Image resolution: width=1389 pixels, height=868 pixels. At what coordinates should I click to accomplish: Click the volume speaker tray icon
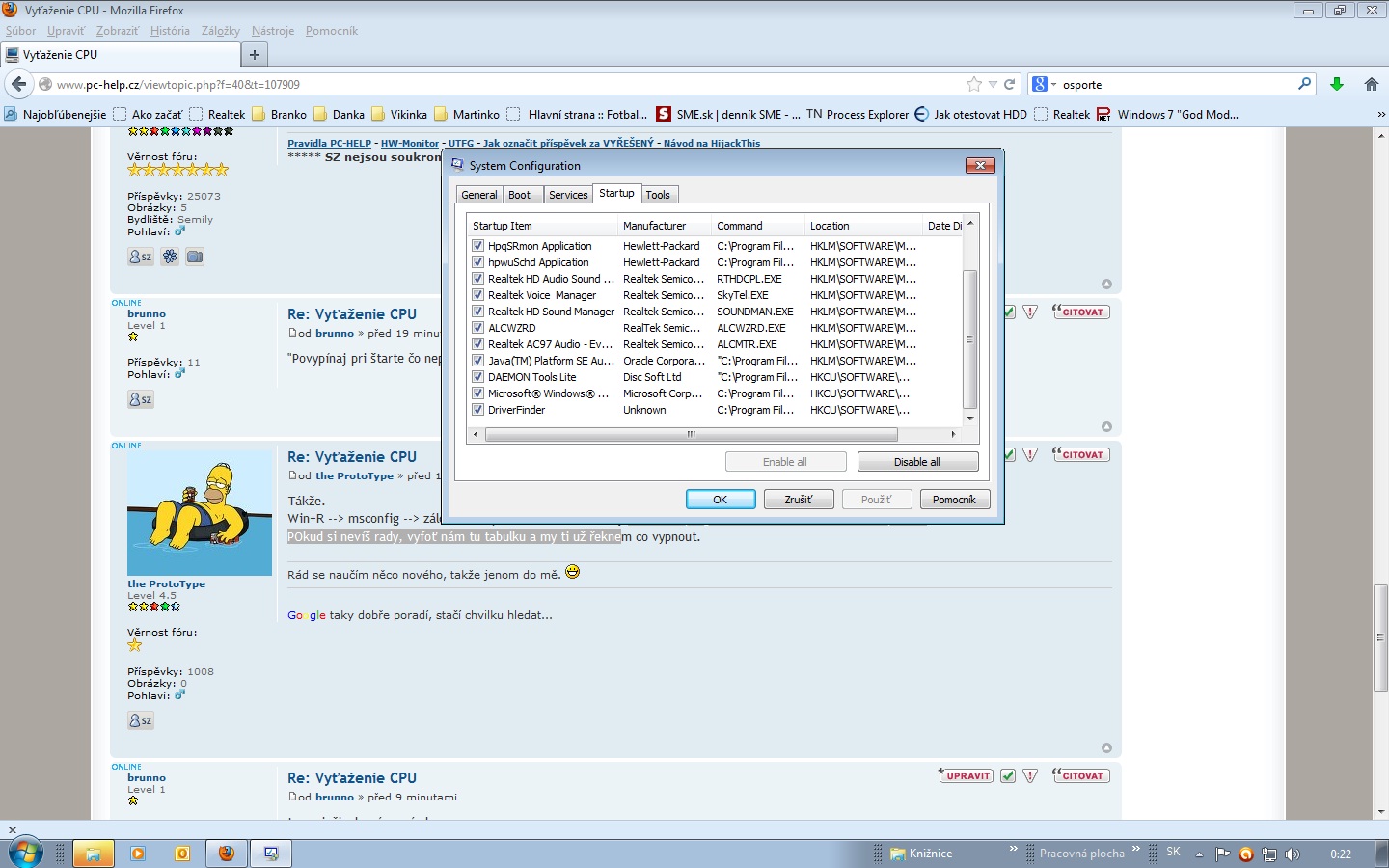tap(1293, 854)
